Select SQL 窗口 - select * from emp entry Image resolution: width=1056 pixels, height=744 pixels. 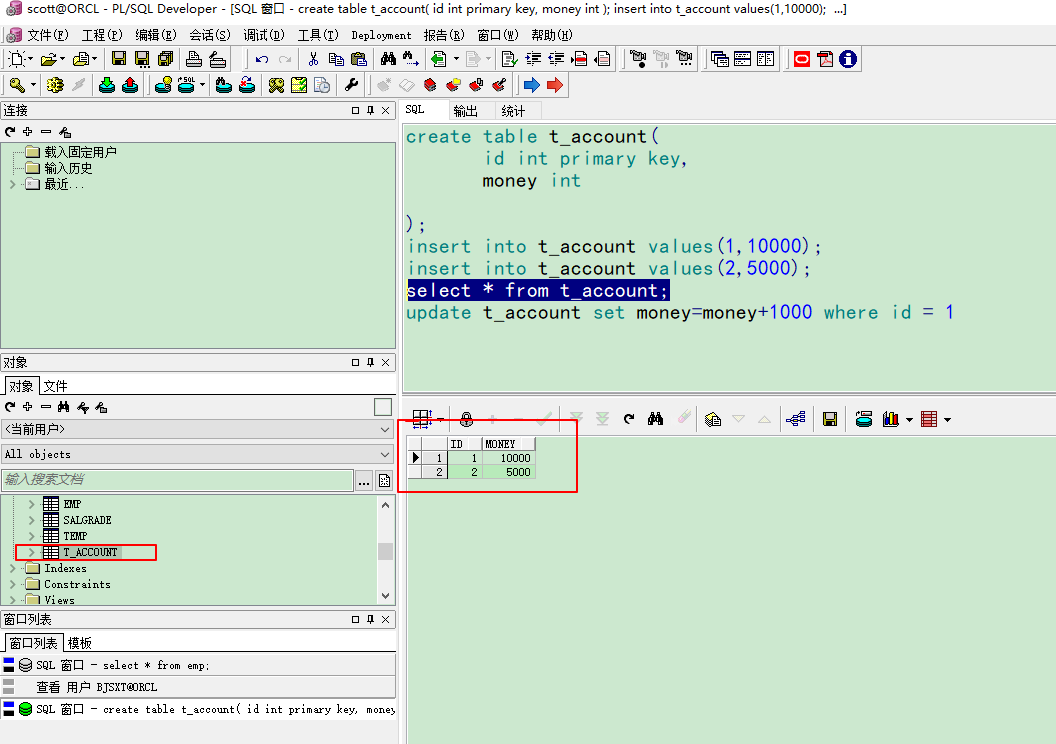(198, 665)
